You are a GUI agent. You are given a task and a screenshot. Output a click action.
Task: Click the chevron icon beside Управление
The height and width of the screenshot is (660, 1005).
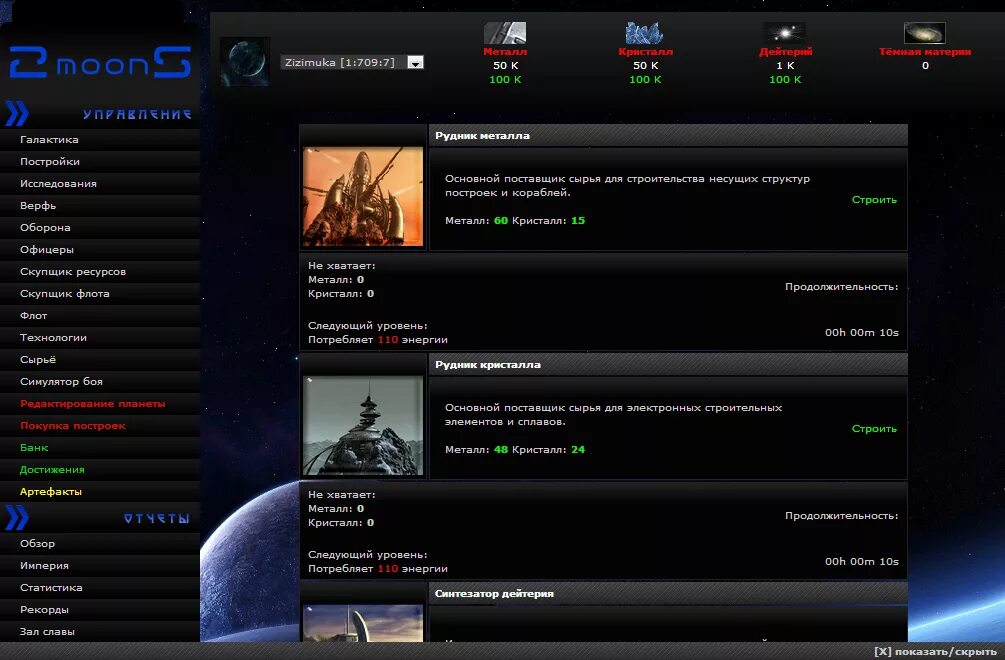pyautogui.click(x=17, y=113)
